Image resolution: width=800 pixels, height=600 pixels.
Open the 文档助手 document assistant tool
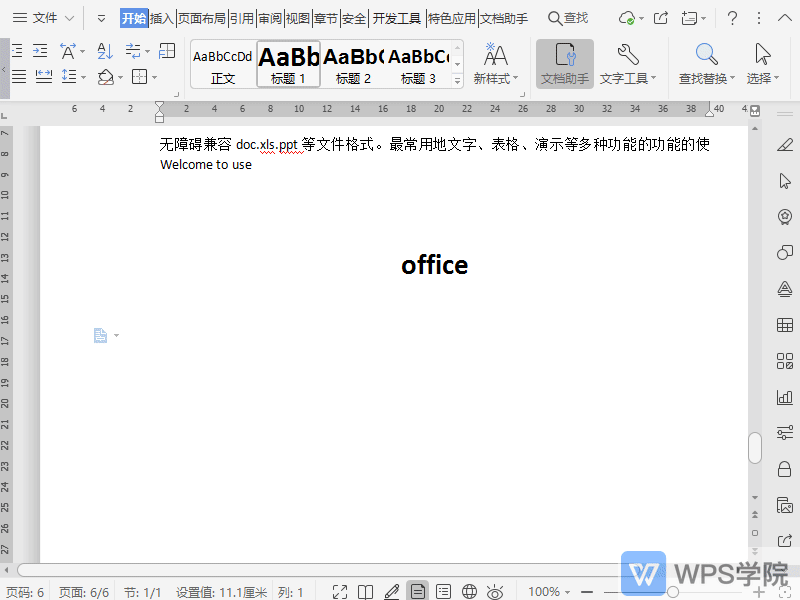tap(564, 64)
